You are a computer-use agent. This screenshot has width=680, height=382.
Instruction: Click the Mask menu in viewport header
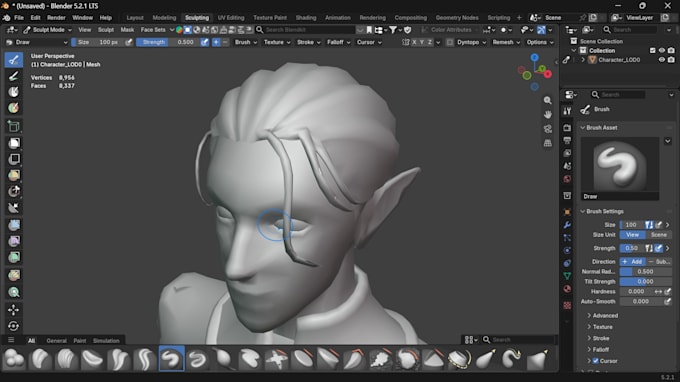click(x=127, y=30)
